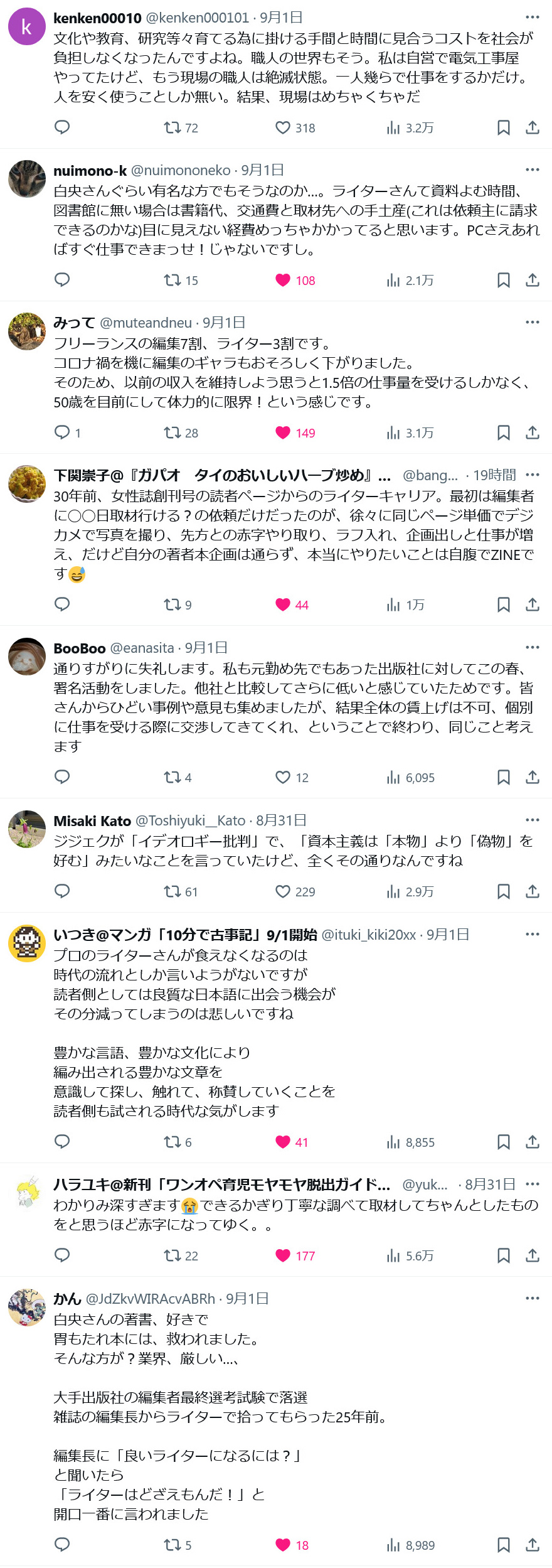
Task: Open かん's post timestamp 9月1日
Action: (x=247, y=1299)
